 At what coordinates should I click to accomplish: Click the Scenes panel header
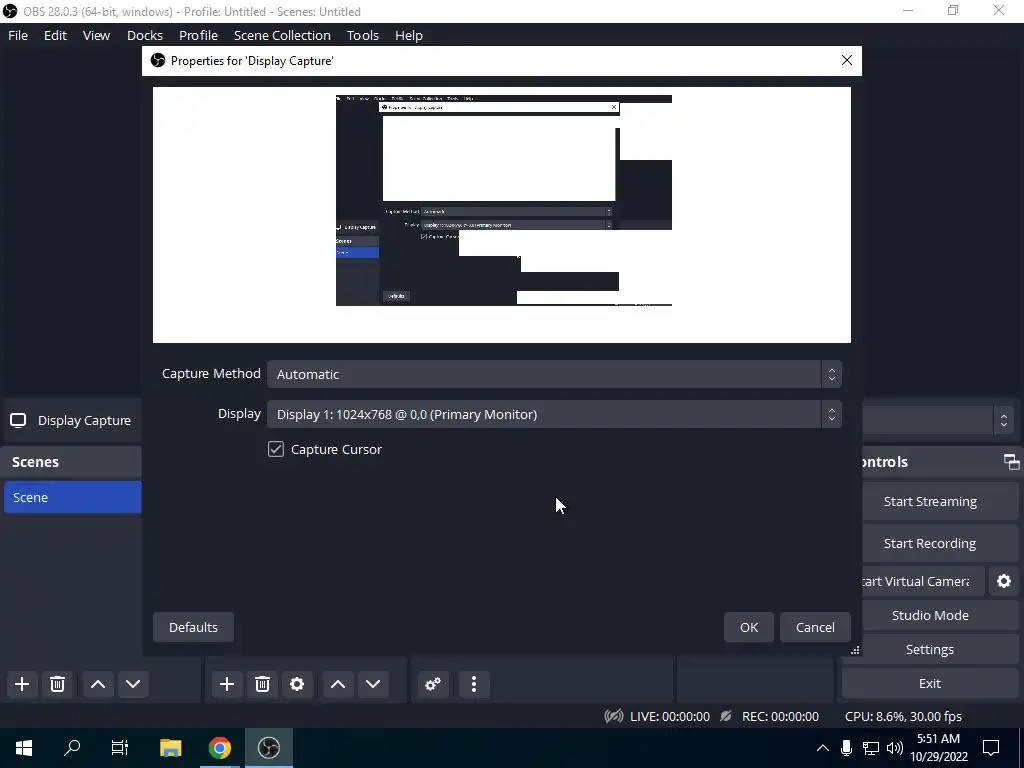coord(72,462)
